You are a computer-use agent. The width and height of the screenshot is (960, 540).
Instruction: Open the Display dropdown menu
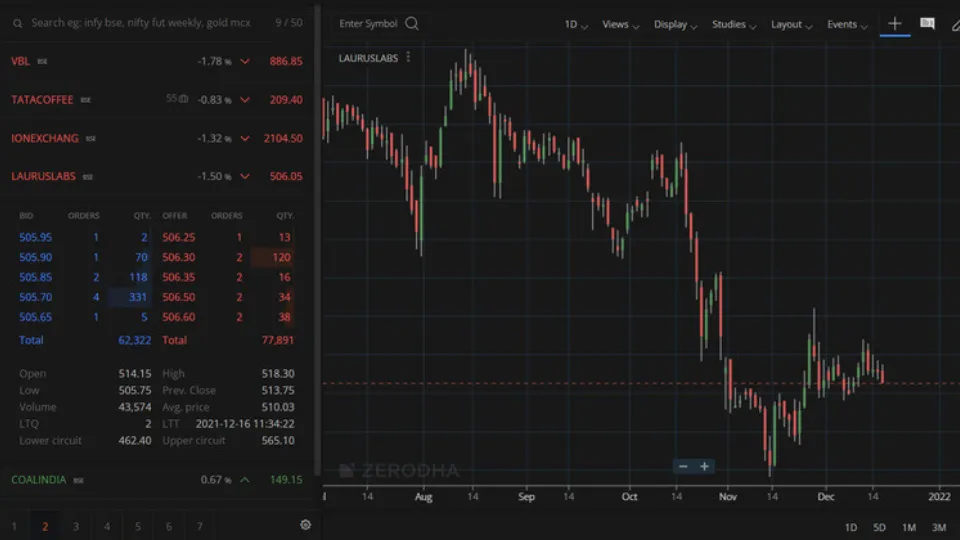[x=675, y=24]
